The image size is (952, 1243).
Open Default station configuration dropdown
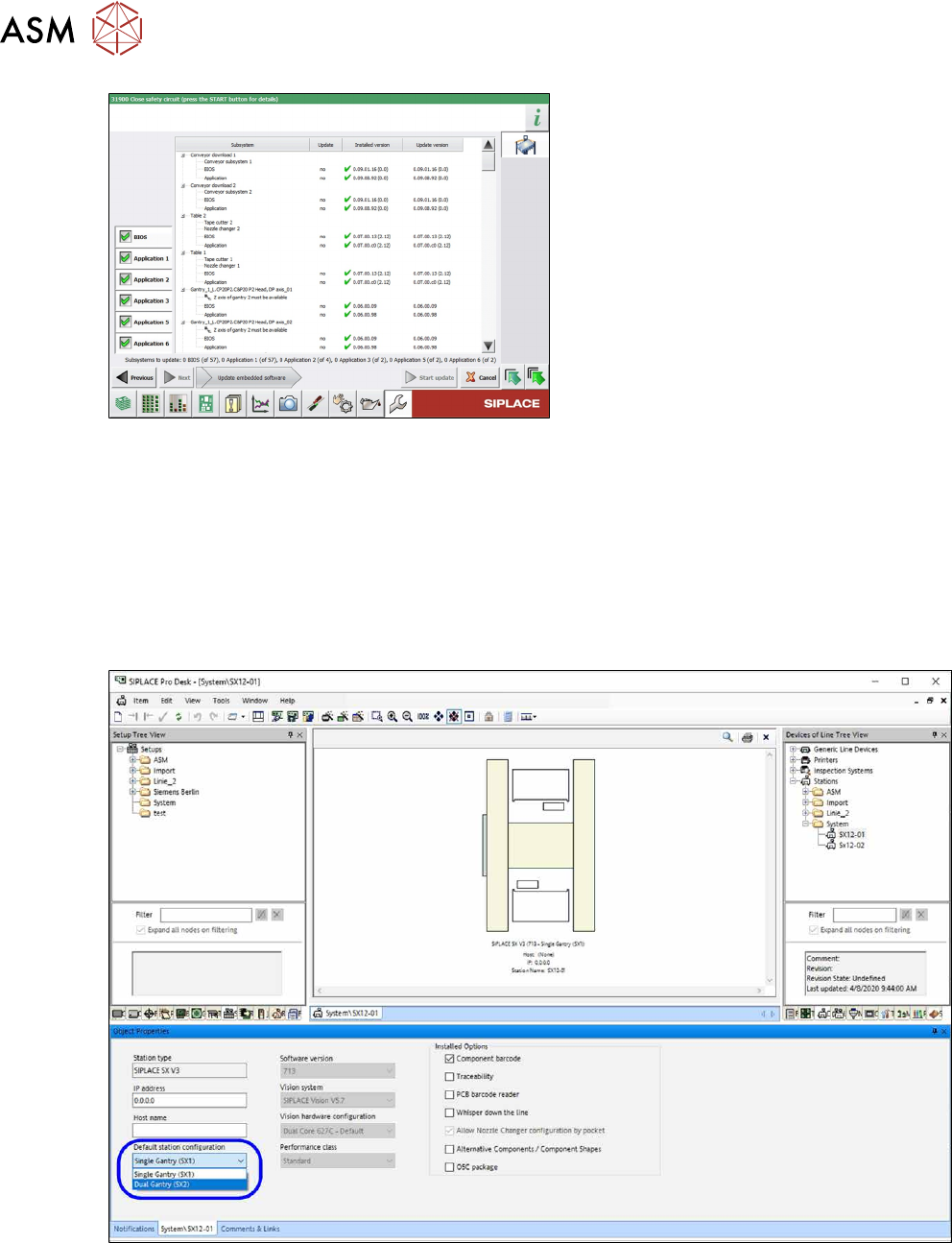click(x=189, y=1160)
